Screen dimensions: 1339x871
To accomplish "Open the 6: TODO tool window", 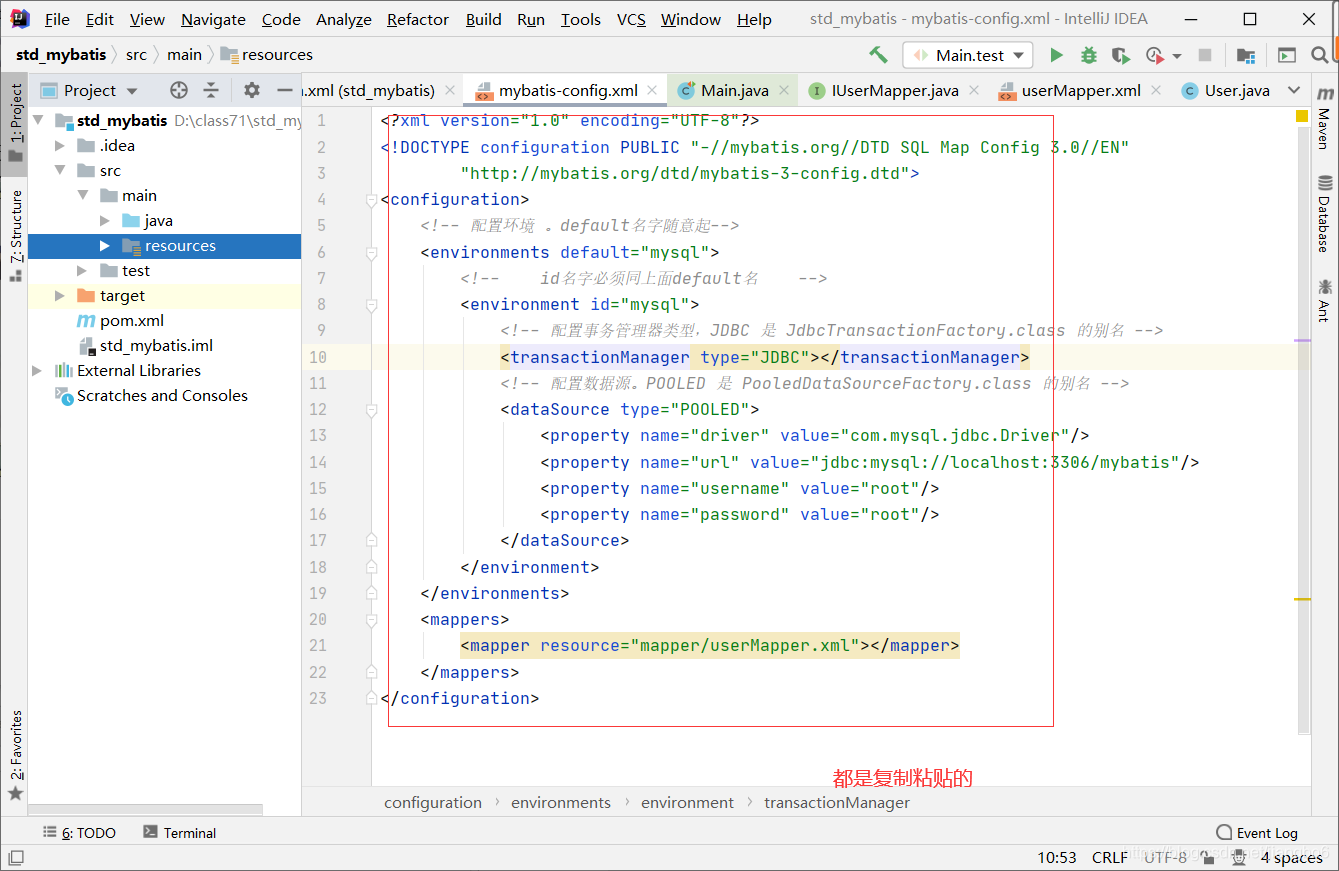I will tap(79, 833).
